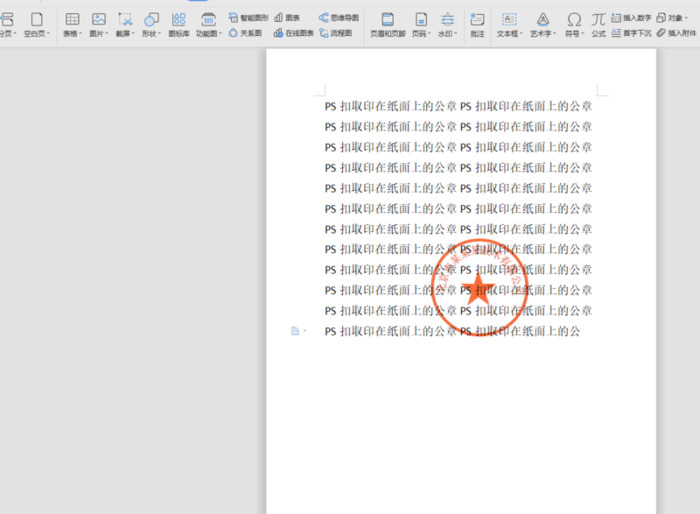
Task: Select the red stamp seal image
Action: pos(479,288)
